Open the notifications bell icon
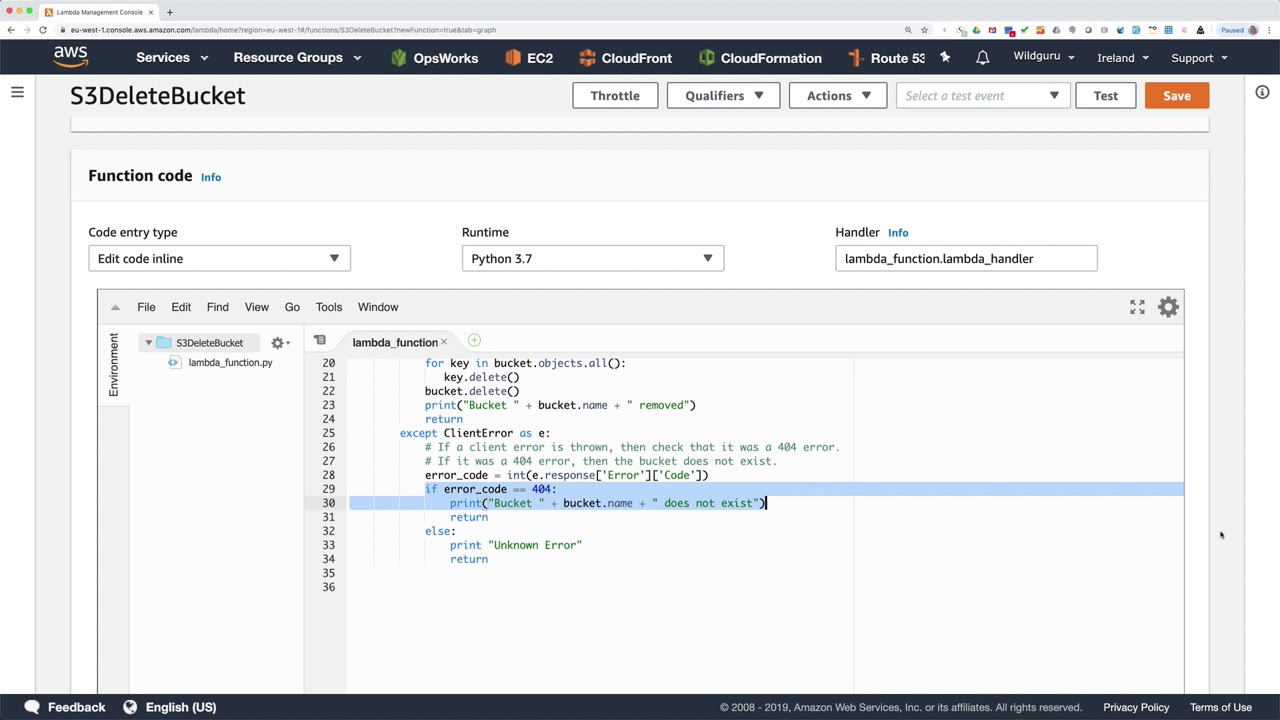Viewport: 1280px width, 720px height. click(x=982, y=58)
